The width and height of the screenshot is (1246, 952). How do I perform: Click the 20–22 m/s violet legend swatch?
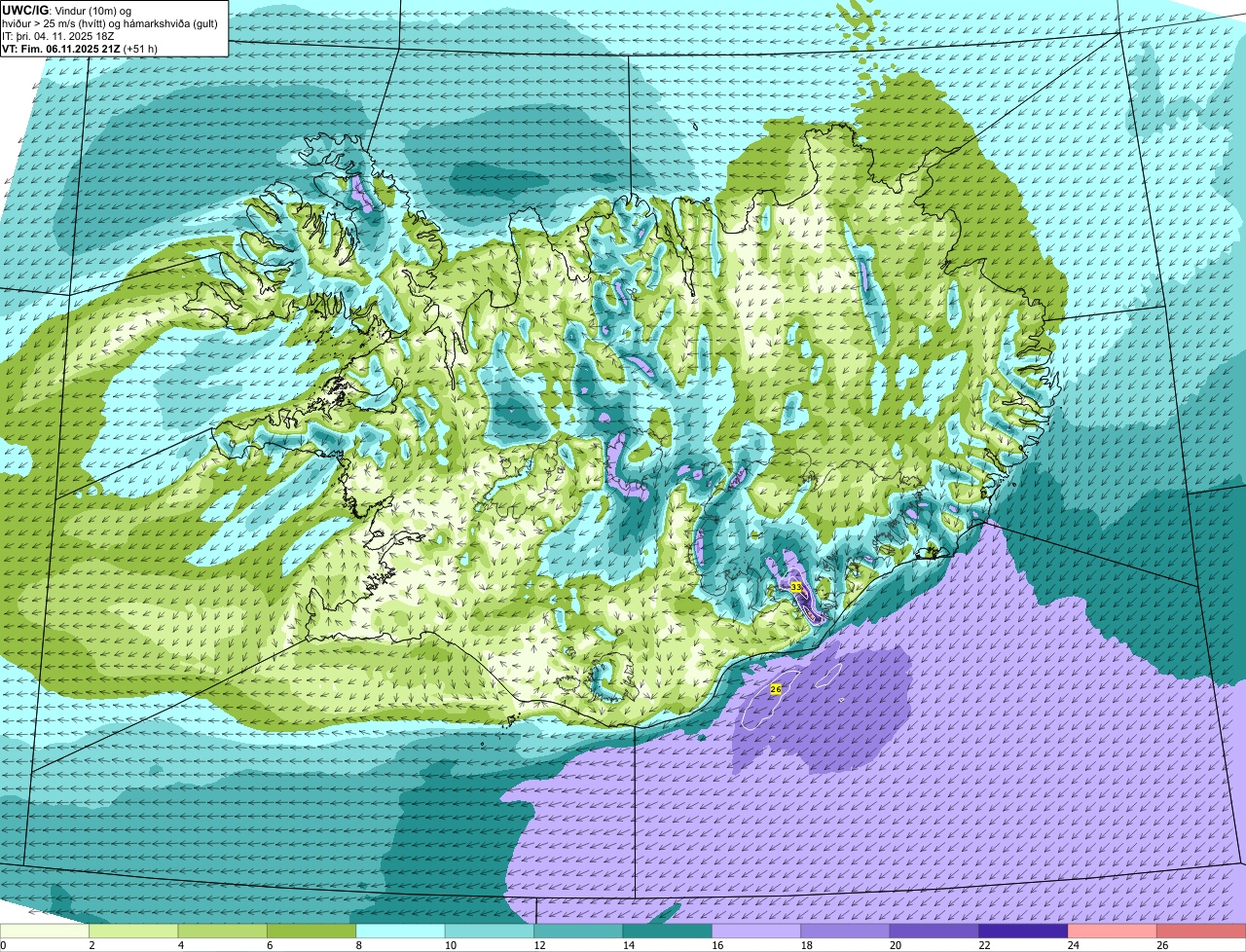935,932
